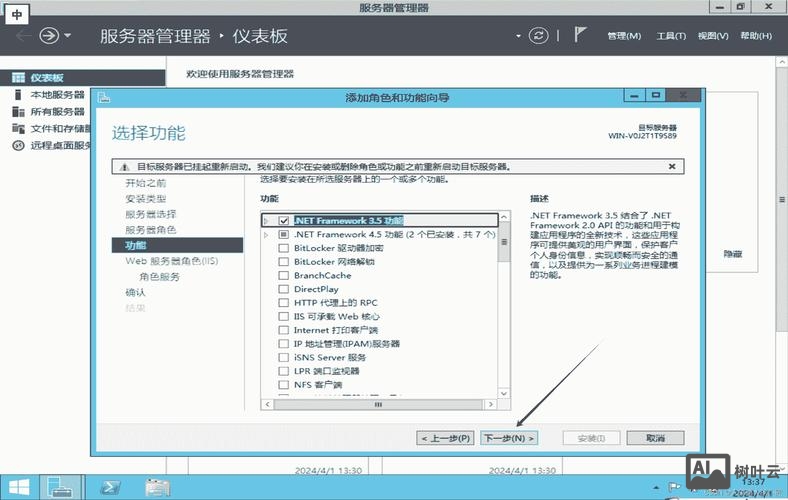The width and height of the screenshot is (788, 500).
Task: Open File Explorer from the taskbar
Action: (158, 487)
